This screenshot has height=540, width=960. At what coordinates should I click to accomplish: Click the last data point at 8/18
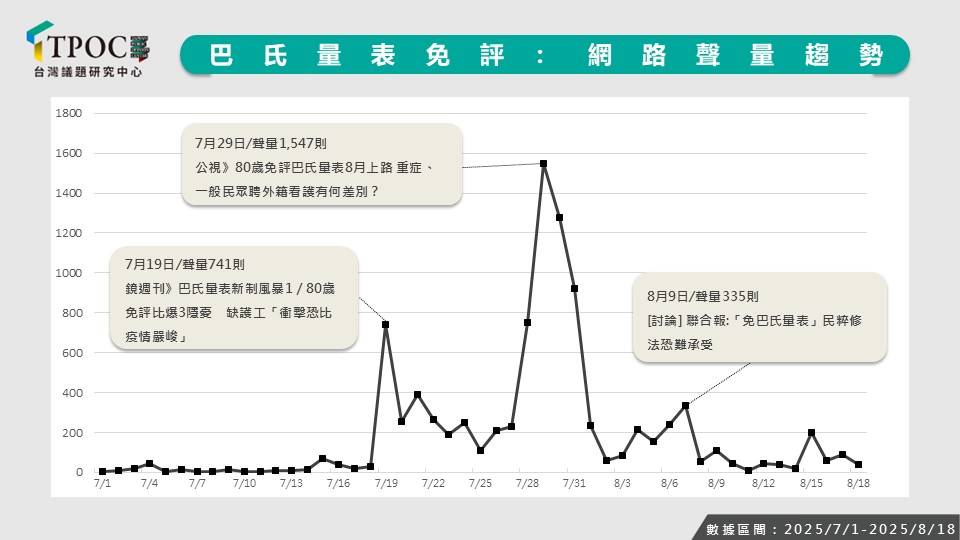[858, 464]
